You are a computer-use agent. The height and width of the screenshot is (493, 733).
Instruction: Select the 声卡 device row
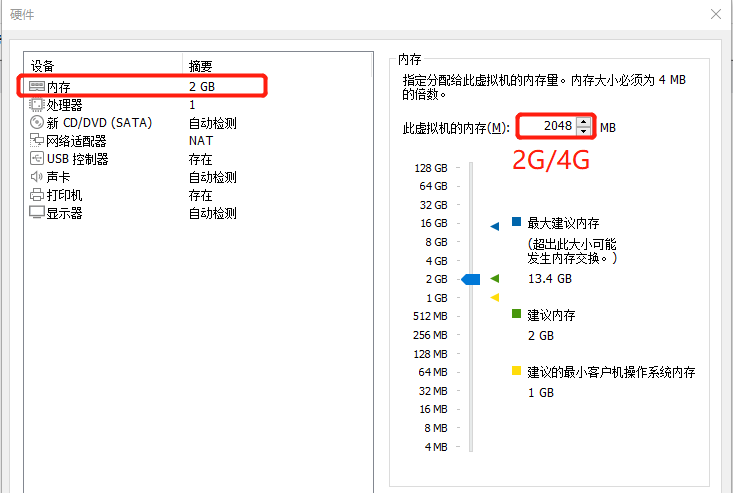coord(199,177)
